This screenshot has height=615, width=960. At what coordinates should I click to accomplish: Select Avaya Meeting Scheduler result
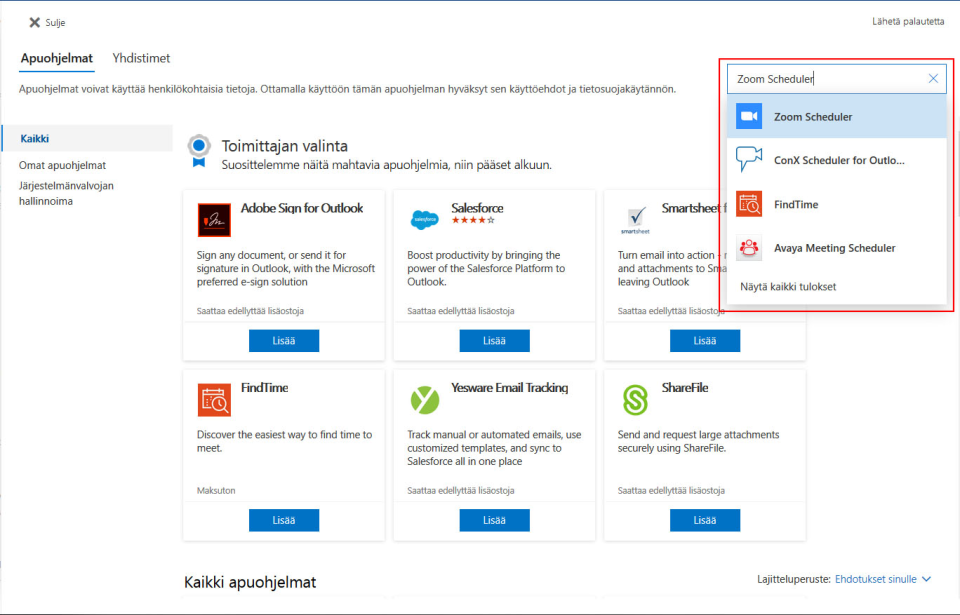(x=837, y=248)
